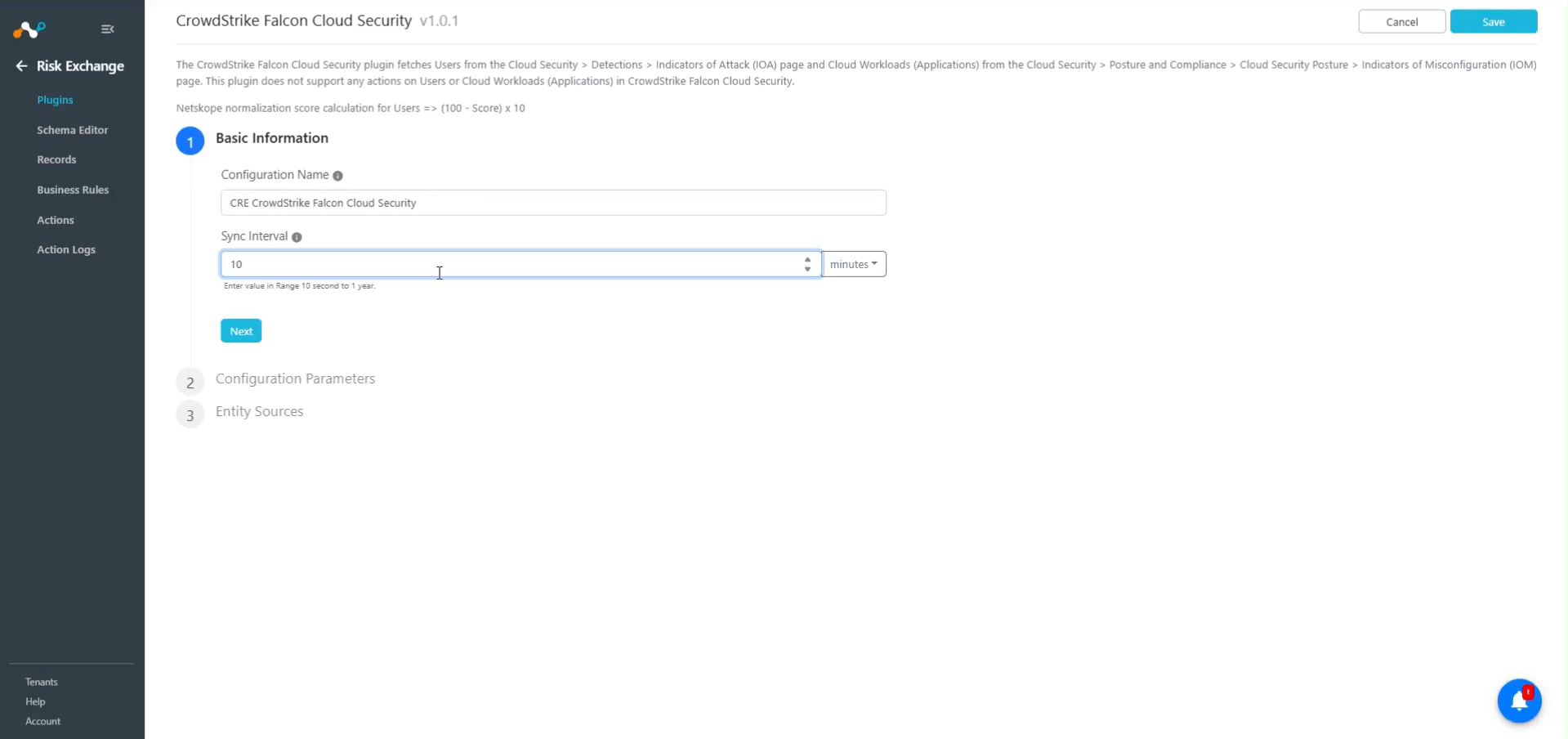Viewport: 1568px width, 739px height.
Task: Open the Tenants link
Action: point(42,682)
